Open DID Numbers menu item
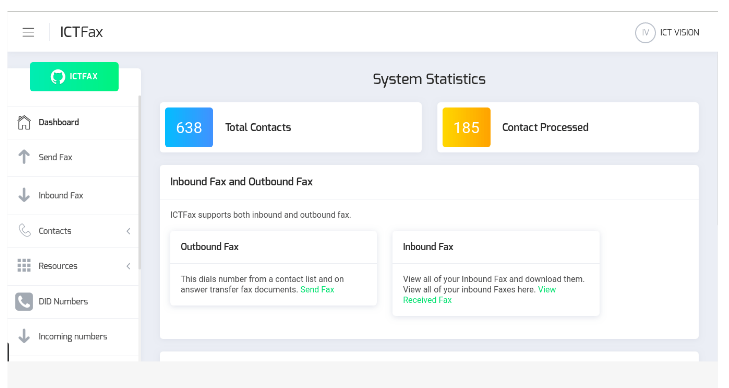The image size is (729, 388). [x=73, y=301]
